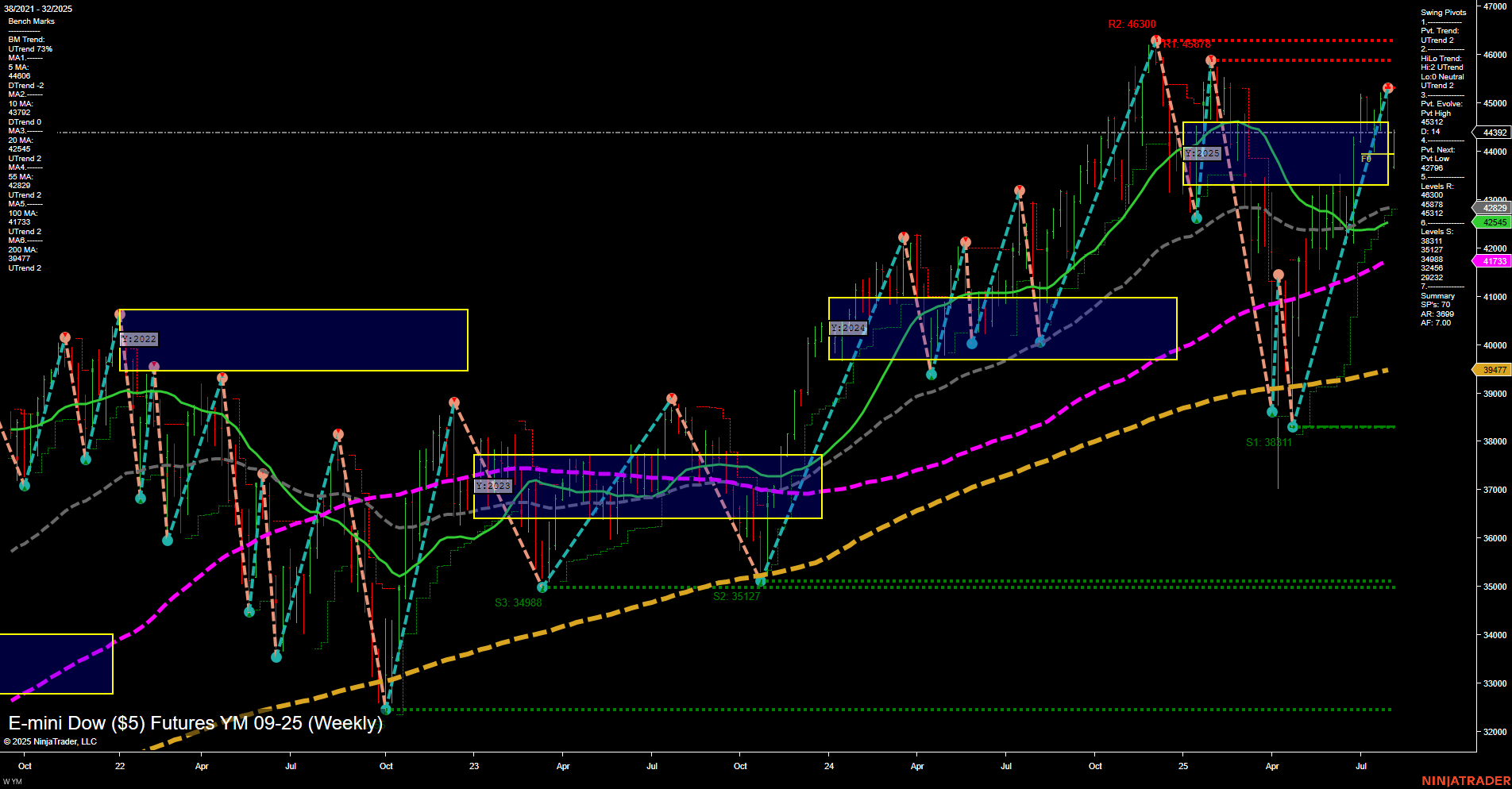This screenshot has height=789, width=1512.
Task: Click the F0 marker inside the Y:2025 box
Action: pyautogui.click(x=1366, y=158)
